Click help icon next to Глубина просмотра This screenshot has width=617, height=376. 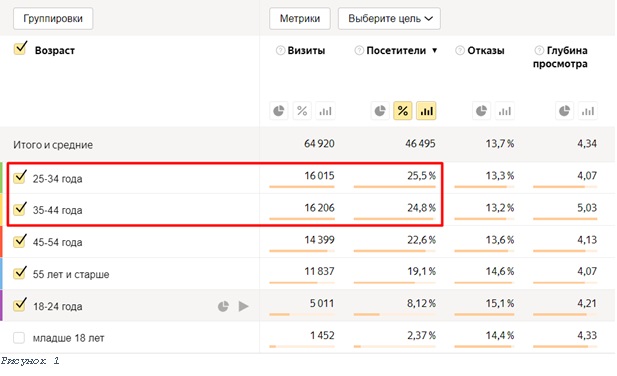(x=539, y=50)
